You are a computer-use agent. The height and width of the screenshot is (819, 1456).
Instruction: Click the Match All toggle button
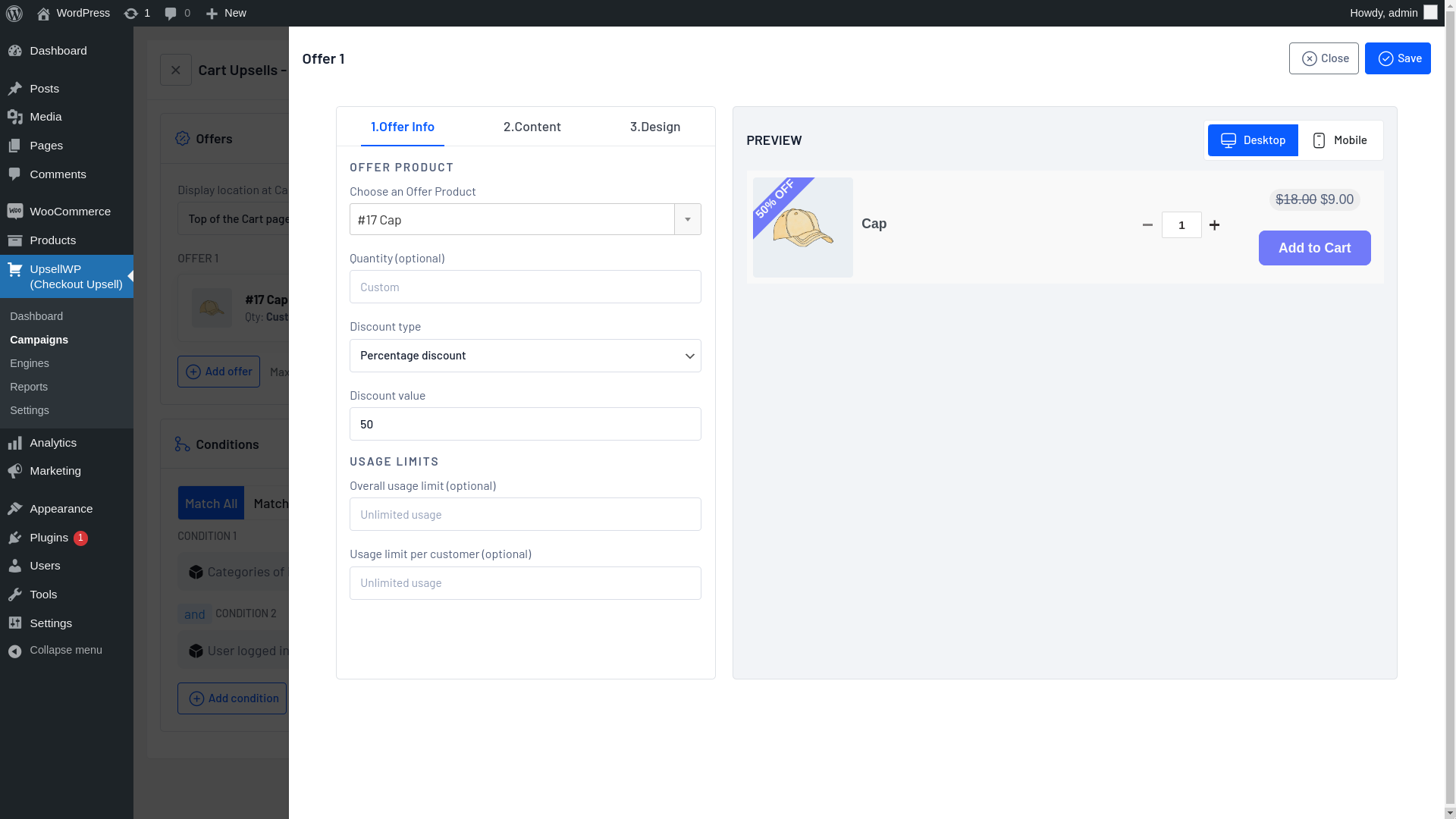coord(211,502)
